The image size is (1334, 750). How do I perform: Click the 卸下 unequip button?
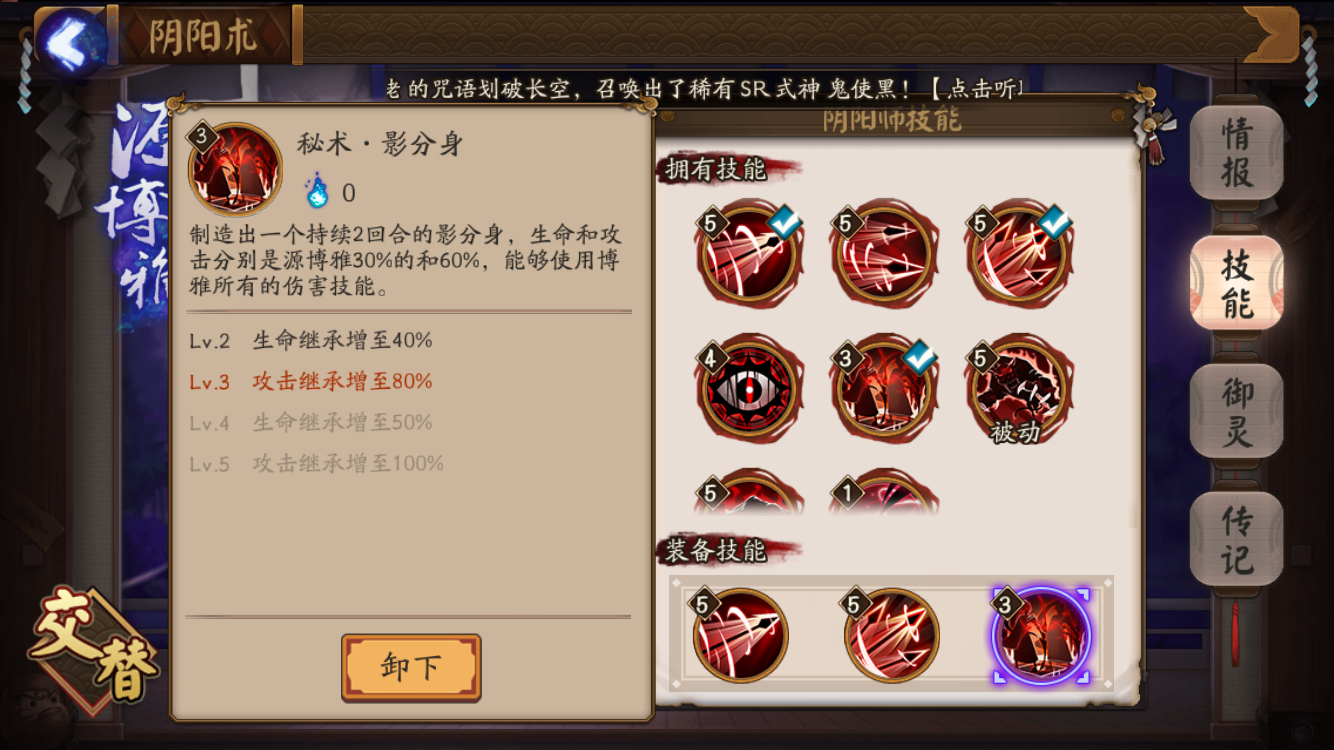(x=411, y=667)
